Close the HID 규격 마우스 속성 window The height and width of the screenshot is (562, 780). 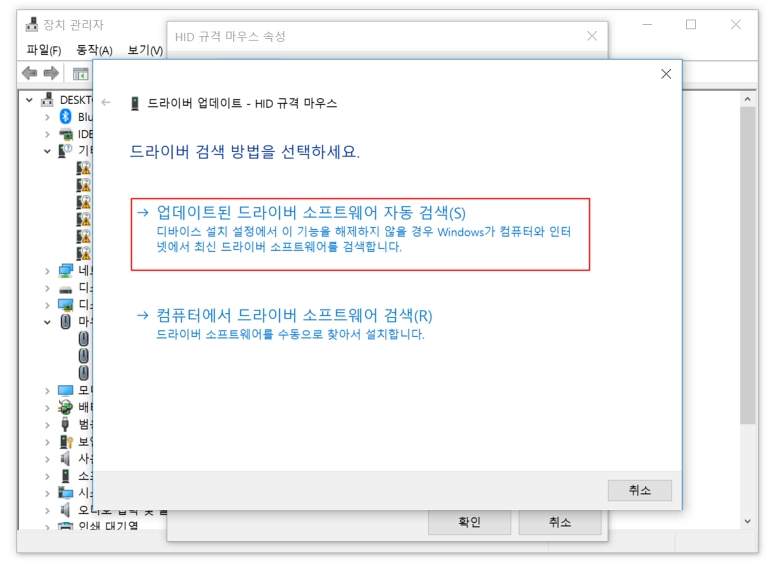(x=591, y=36)
